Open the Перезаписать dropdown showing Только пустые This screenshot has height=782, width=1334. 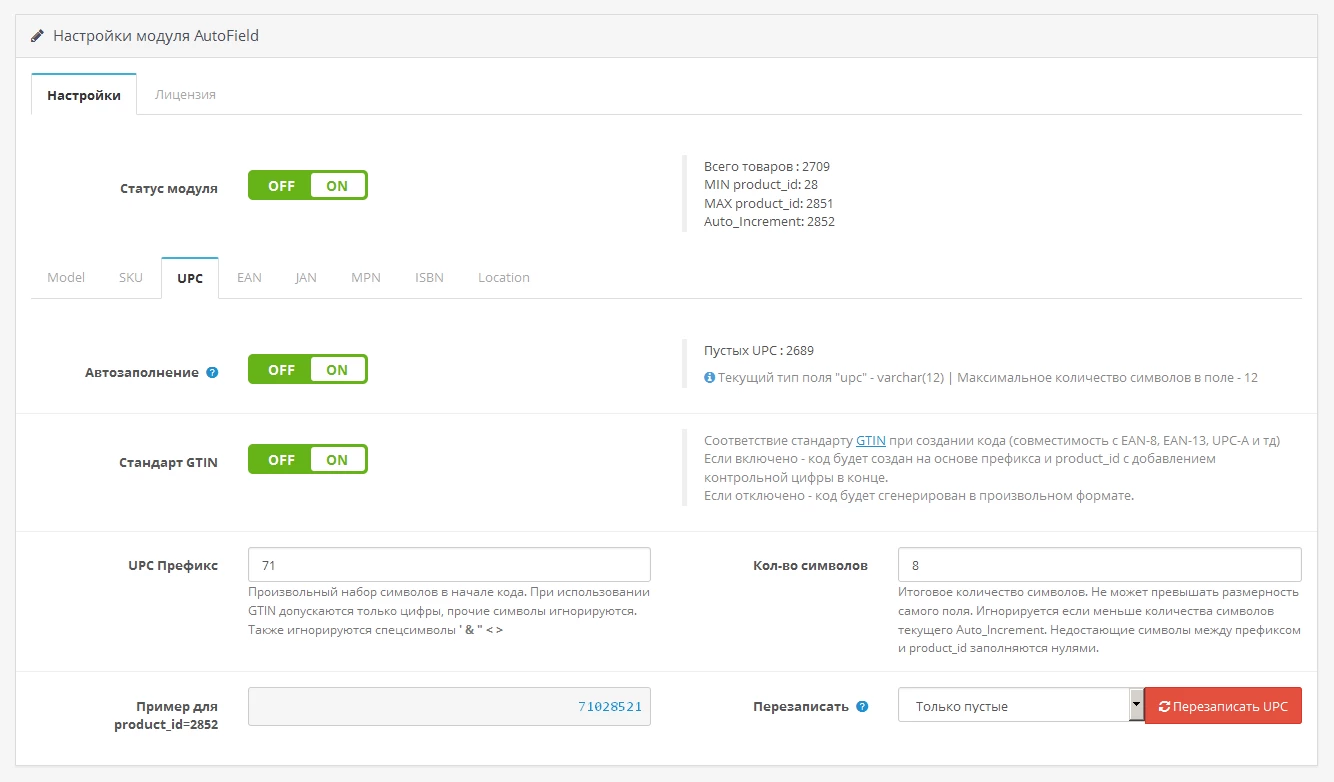pyautogui.click(x=1020, y=705)
